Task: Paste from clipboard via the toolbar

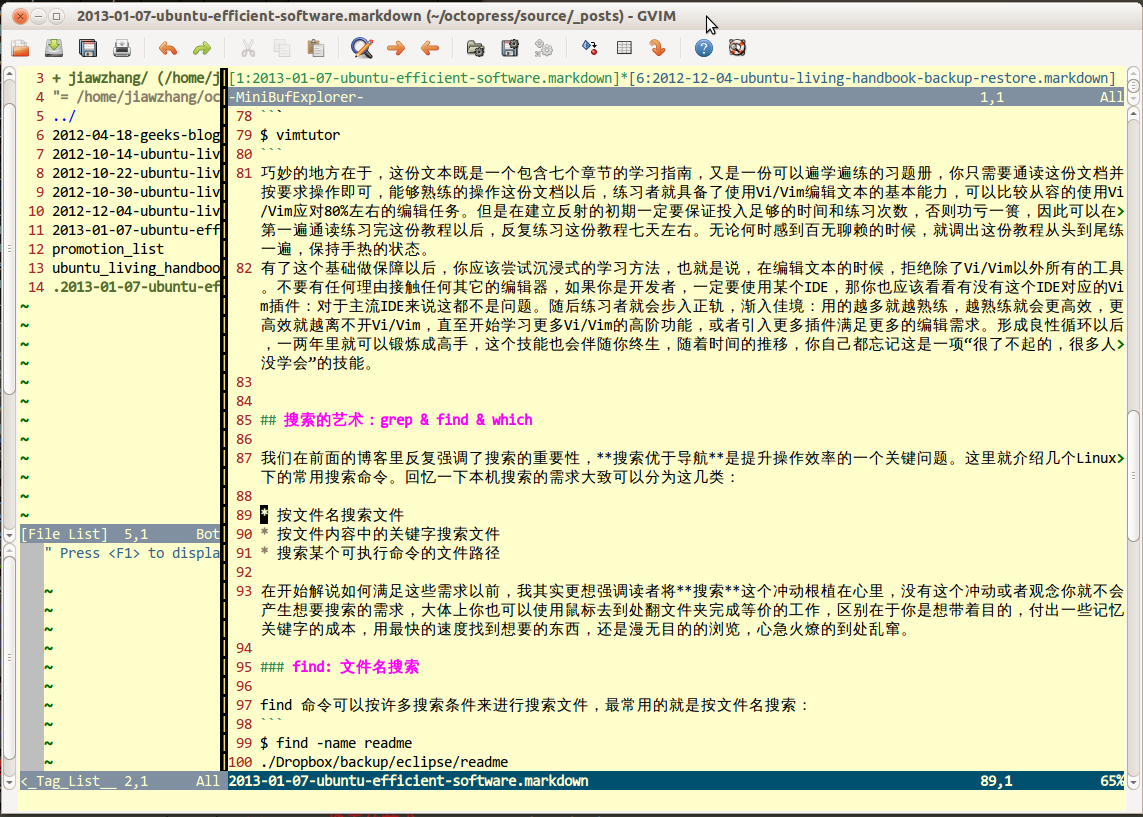Action: point(315,47)
